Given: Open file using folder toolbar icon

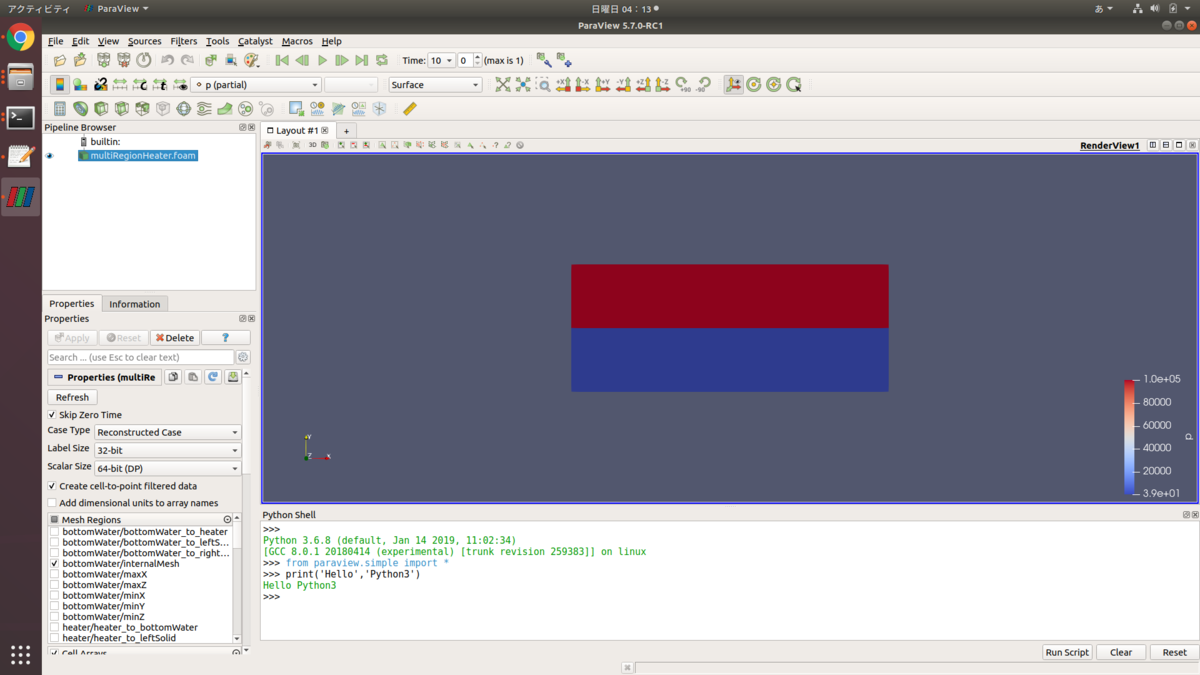Looking at the screenshot, I should (x=60, y=61).
